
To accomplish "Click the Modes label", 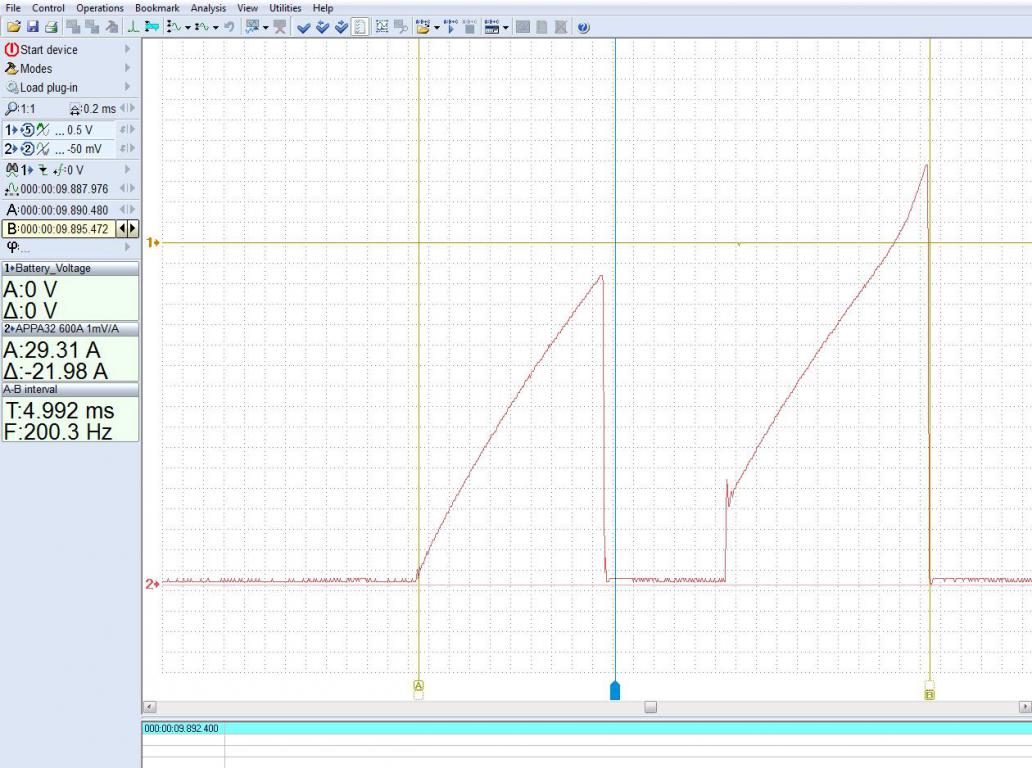I will 36,69.
